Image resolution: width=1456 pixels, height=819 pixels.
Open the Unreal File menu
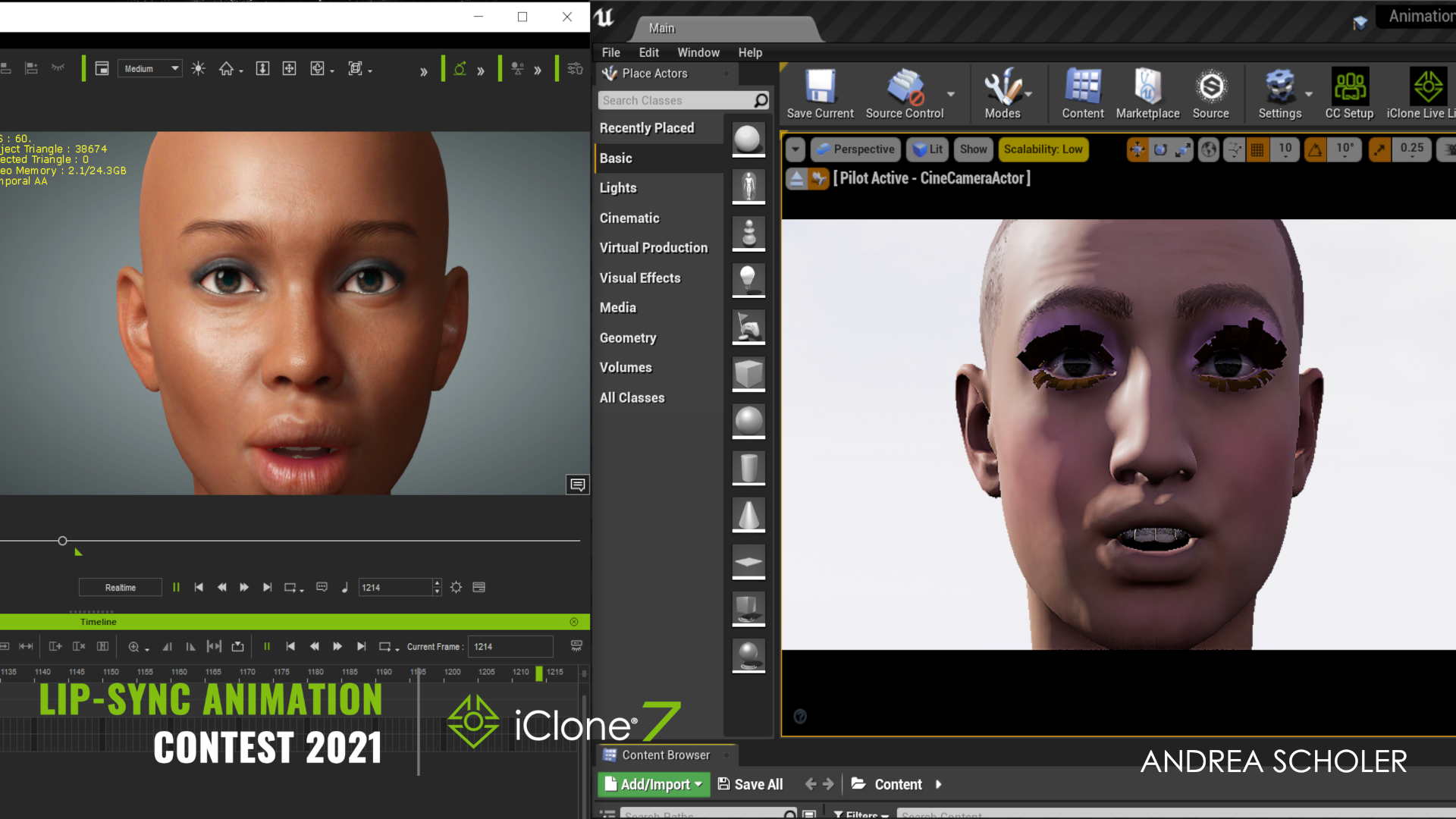point(610,52)
